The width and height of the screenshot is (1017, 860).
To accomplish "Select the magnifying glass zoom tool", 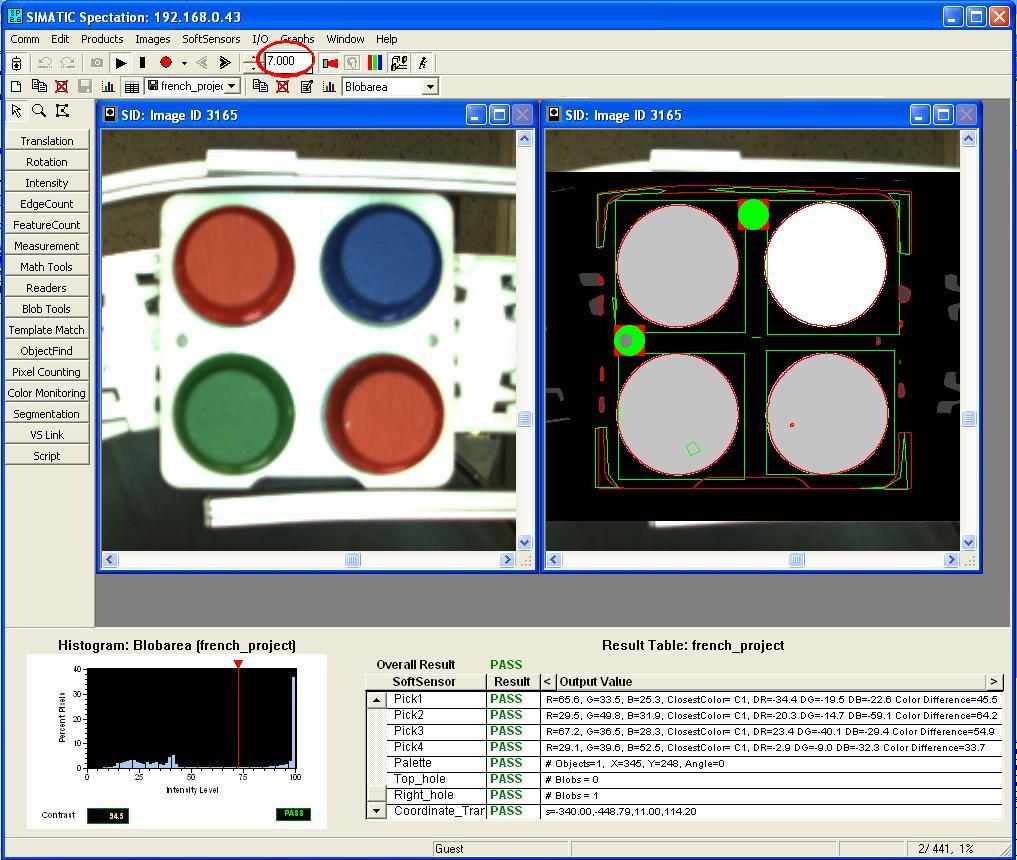I will click(39, 110).
